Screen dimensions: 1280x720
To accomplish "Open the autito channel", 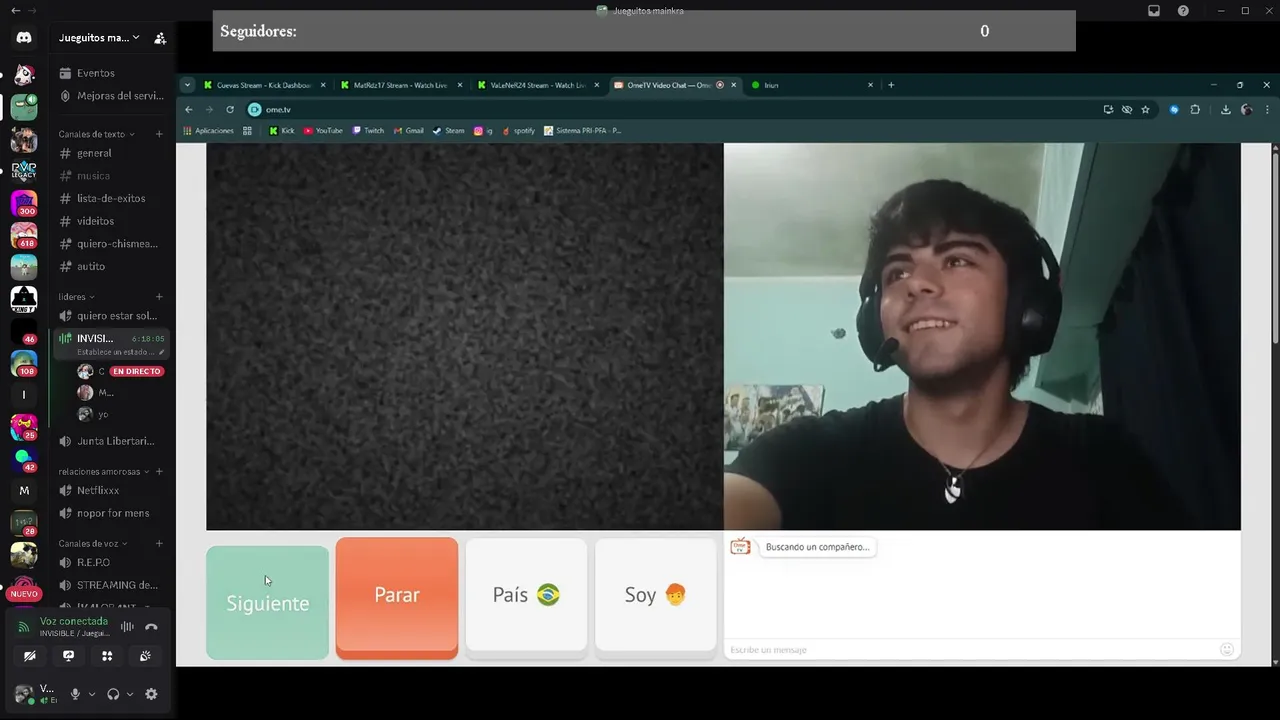I will click(110, 266).
